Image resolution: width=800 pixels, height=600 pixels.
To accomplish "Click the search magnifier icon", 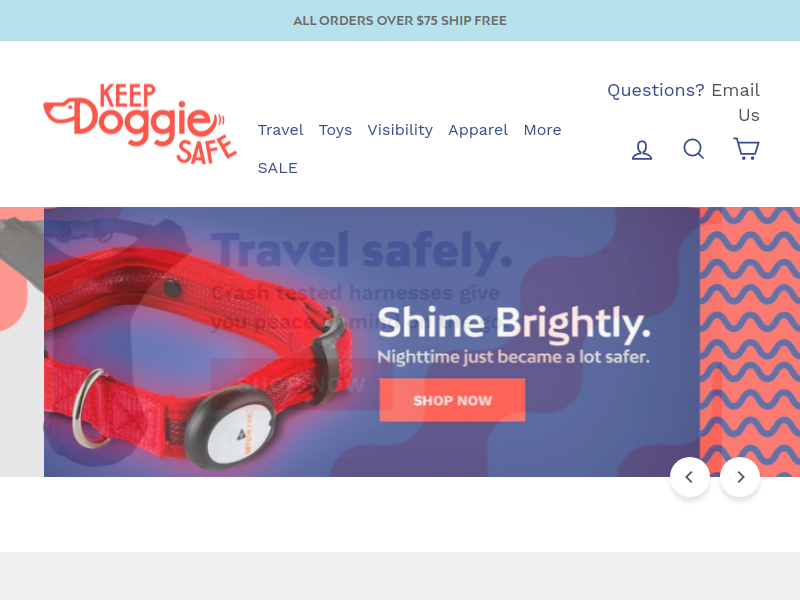I will [694, 149].
